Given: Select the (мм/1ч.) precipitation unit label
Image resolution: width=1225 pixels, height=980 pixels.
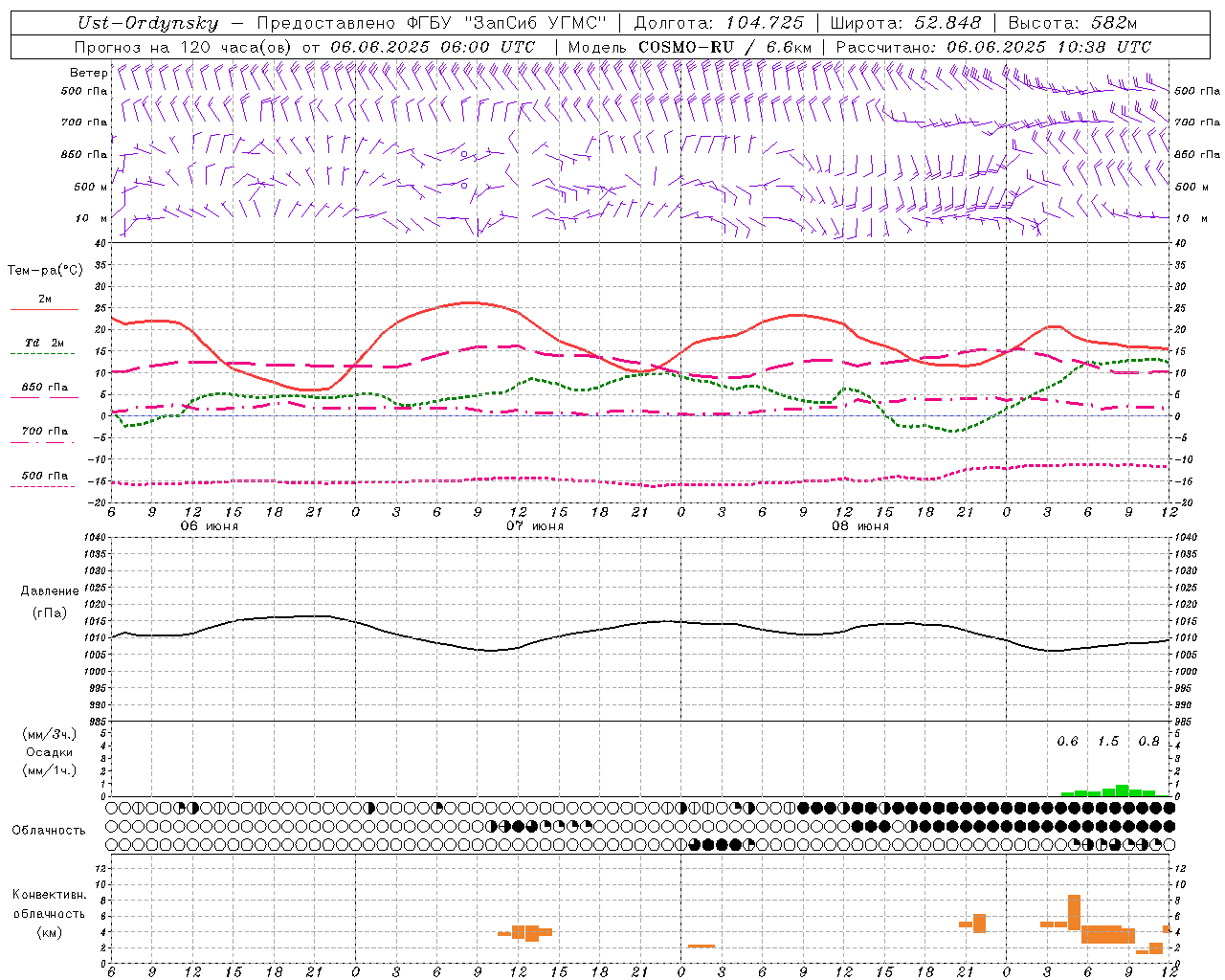Looking at the screenshot, I should (x=50, y=770).
